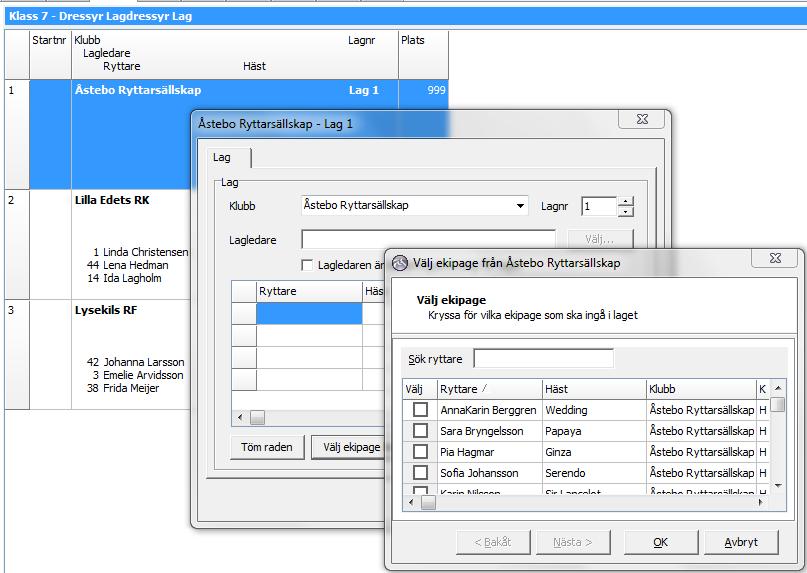Viewport: 807px width, 573px height.
Task: Open the Klubb dropdown in Lag dialog
Action: pyautogui.click(x=520, y=206)
